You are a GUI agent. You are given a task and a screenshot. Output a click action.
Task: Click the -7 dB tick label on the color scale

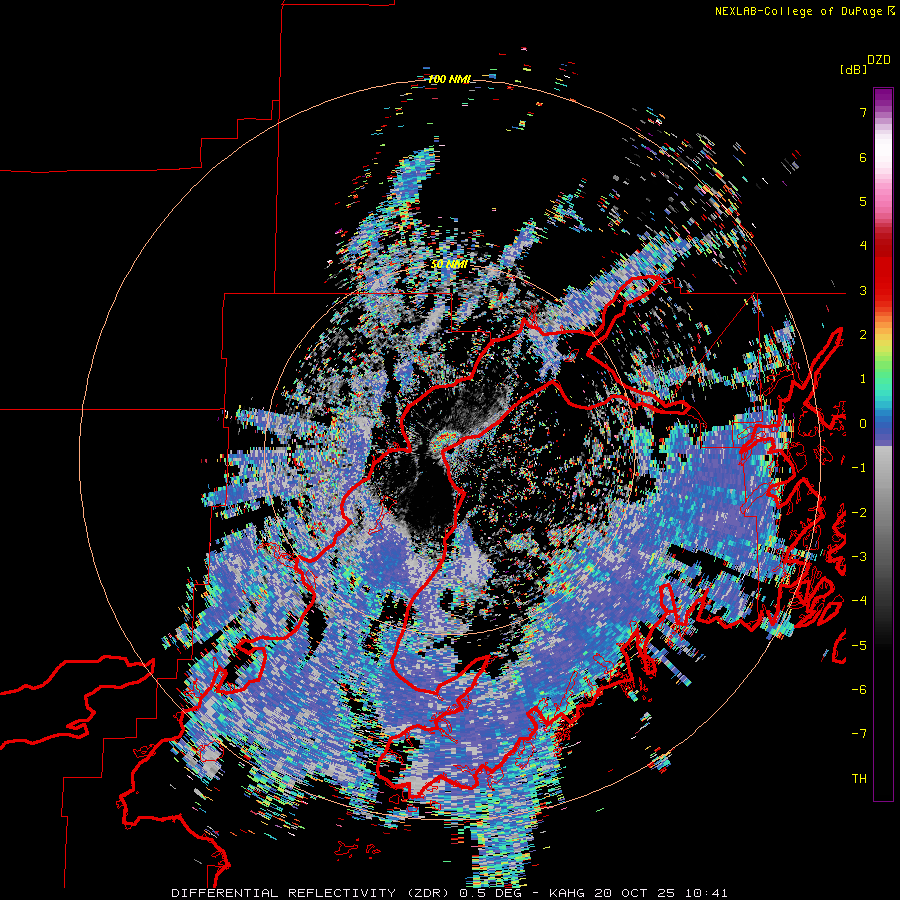coord(859,734)
